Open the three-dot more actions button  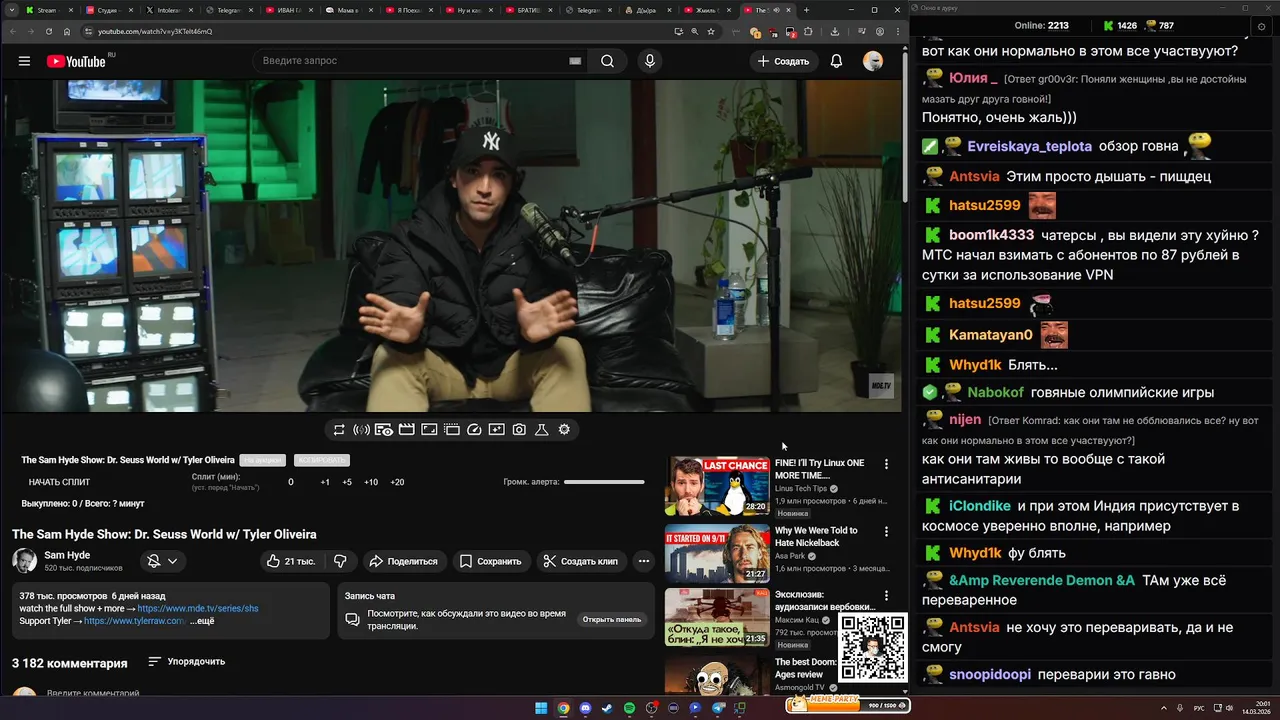(x=643, y=561)
